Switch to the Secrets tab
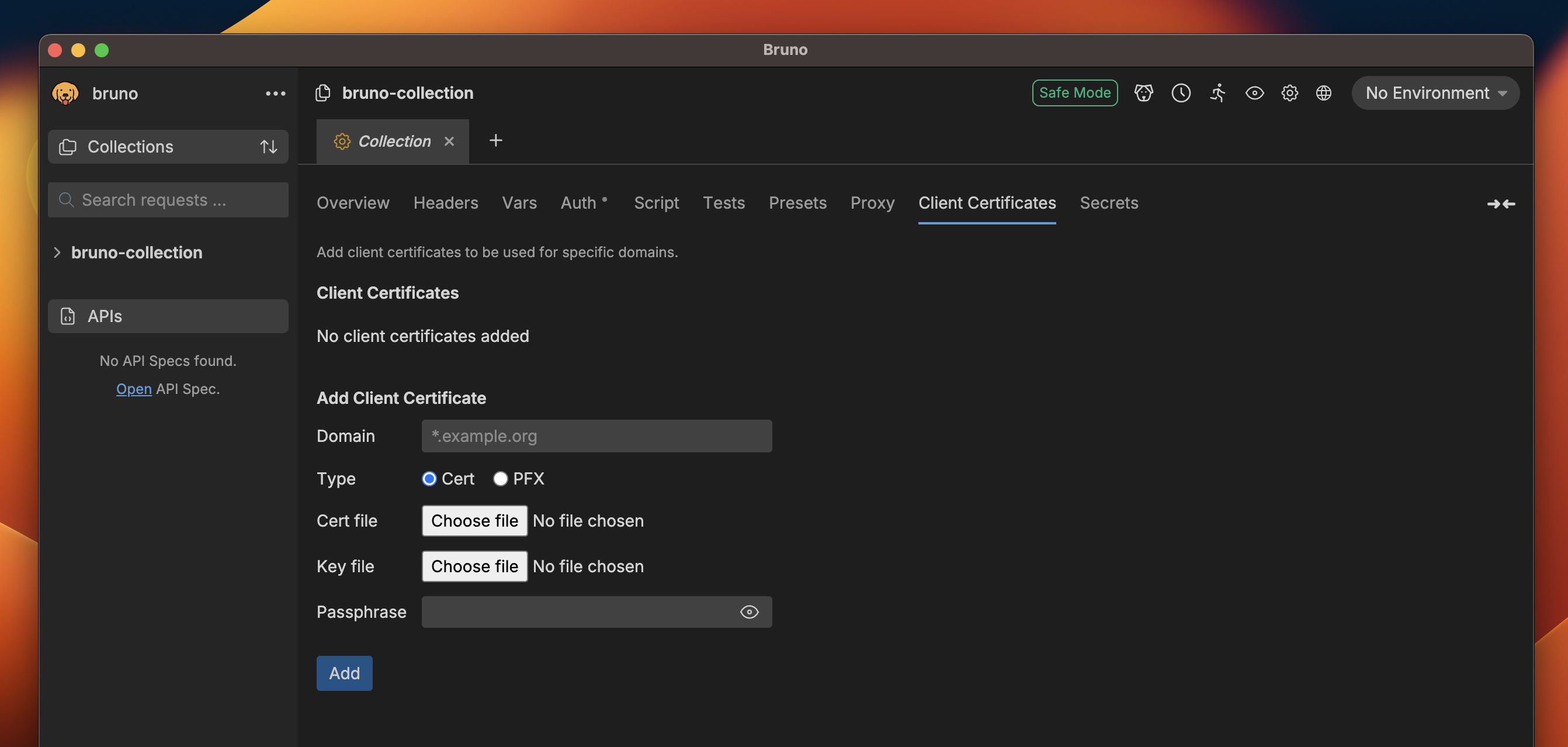 (x=1109, y=203)
